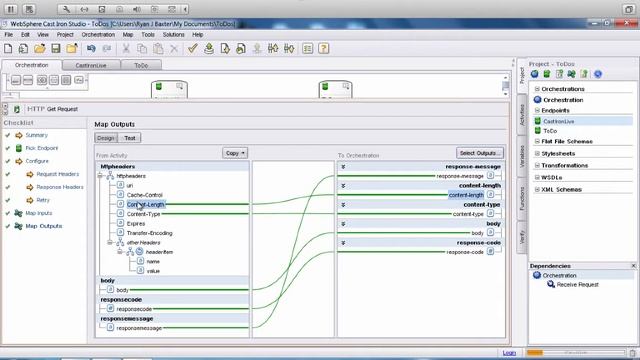Image resolution: width=640 pixels, height=360 pixels.
Task: Save the project using the floppy icon
Action: 56,49
